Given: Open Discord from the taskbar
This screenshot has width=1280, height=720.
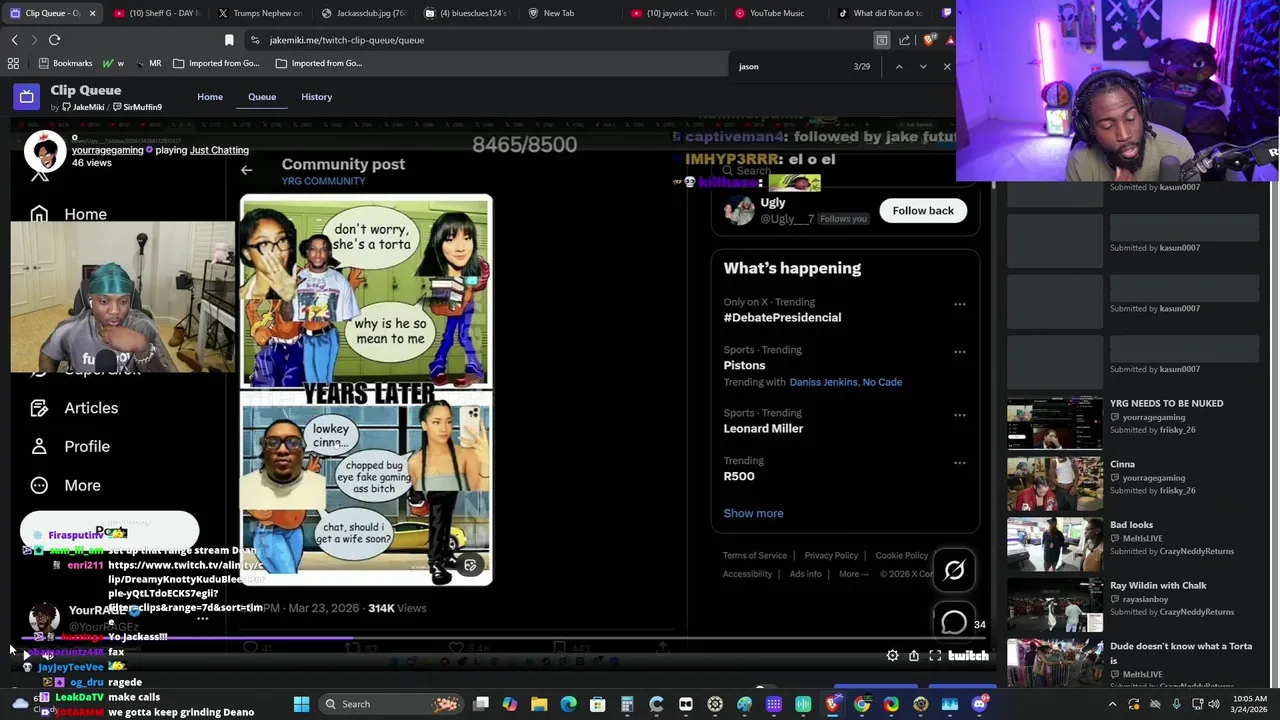Looking at the screenshot, I should tap(979, 704).
